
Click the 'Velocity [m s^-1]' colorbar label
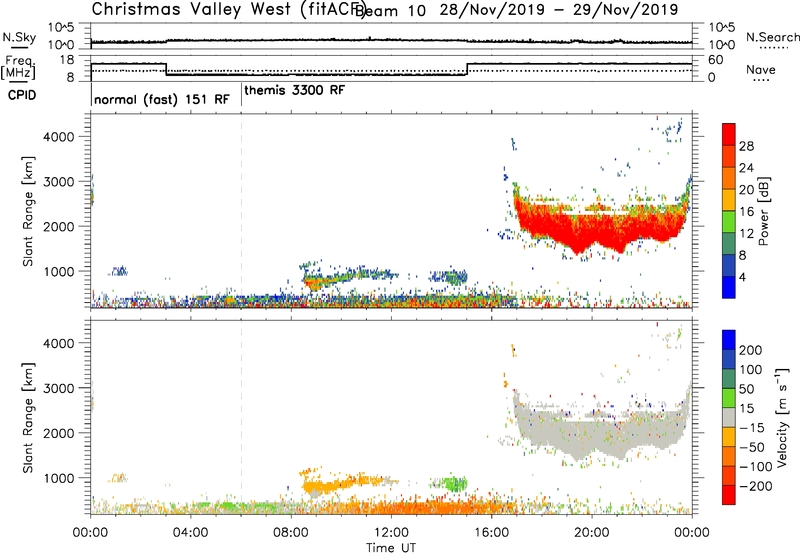[x=782, y=417]
